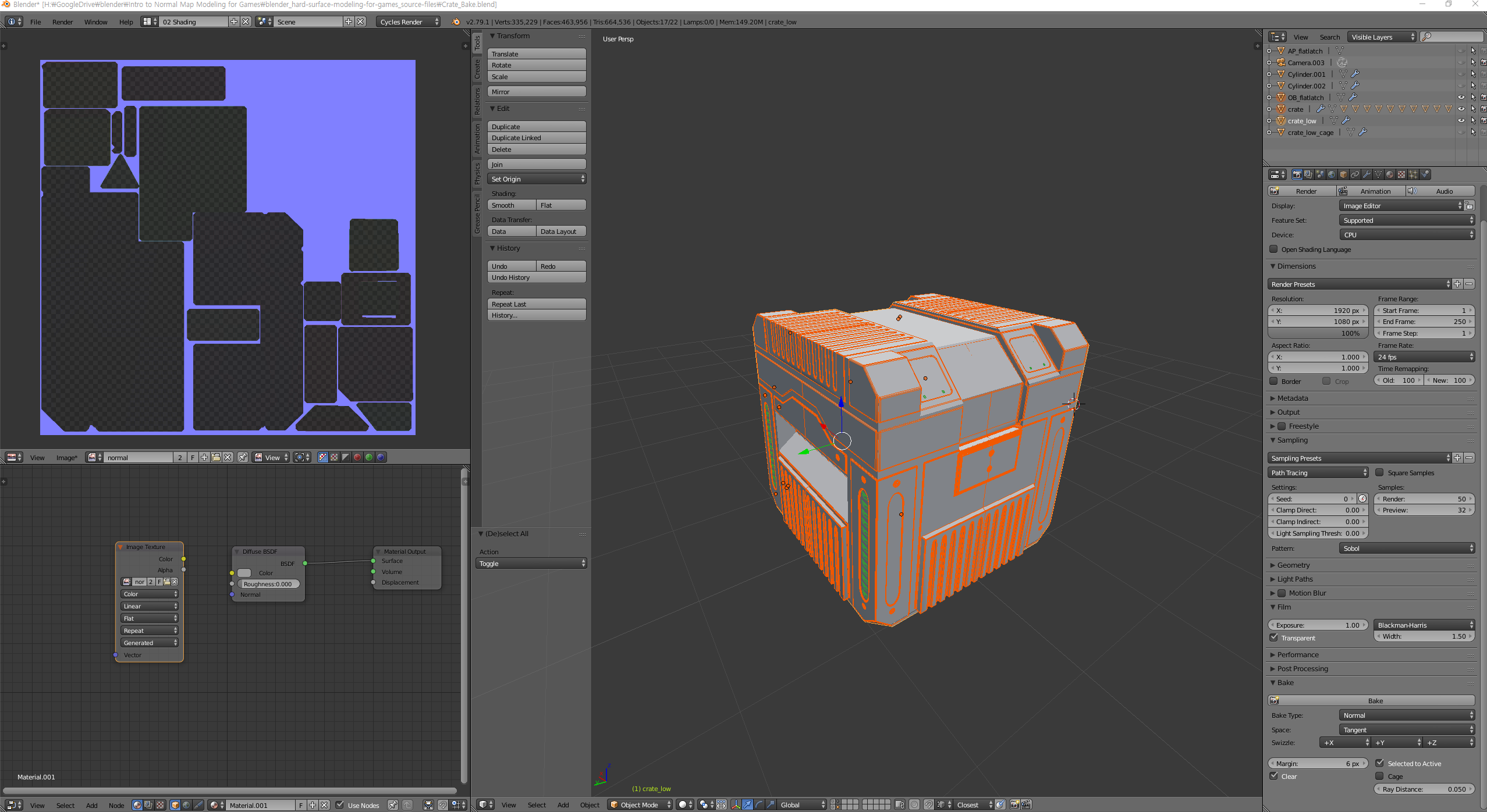1487x812 pixels.
Task: Click the Bake button camera icon
Action: click(x=1275, y=700)
